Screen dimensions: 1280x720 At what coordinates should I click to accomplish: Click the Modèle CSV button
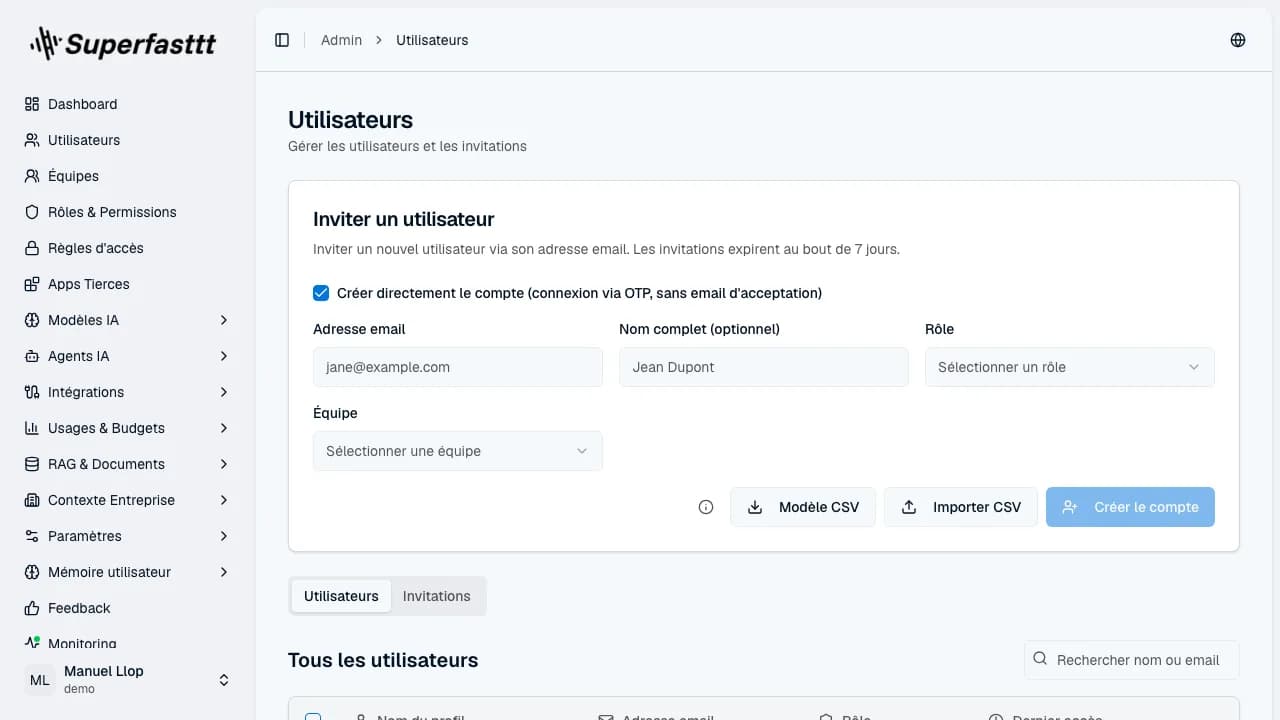coord(803,507)
